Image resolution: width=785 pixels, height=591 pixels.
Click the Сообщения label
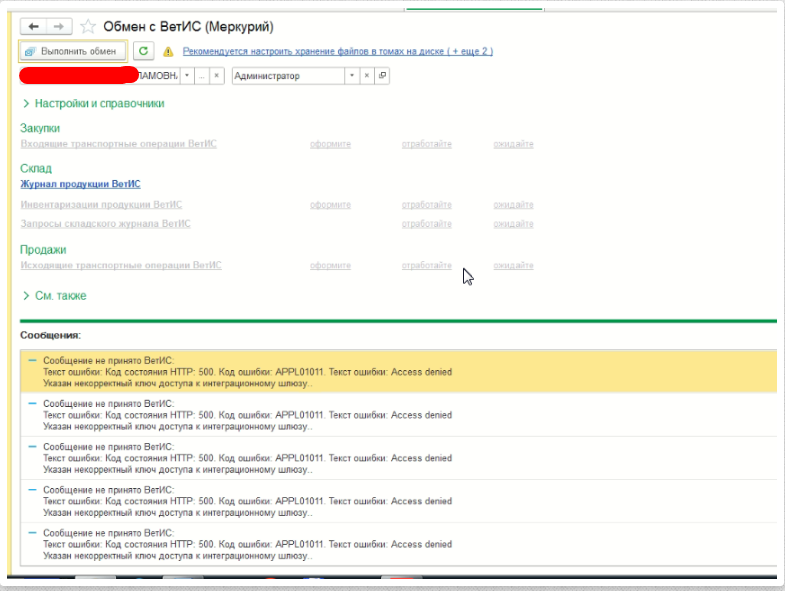51,335
